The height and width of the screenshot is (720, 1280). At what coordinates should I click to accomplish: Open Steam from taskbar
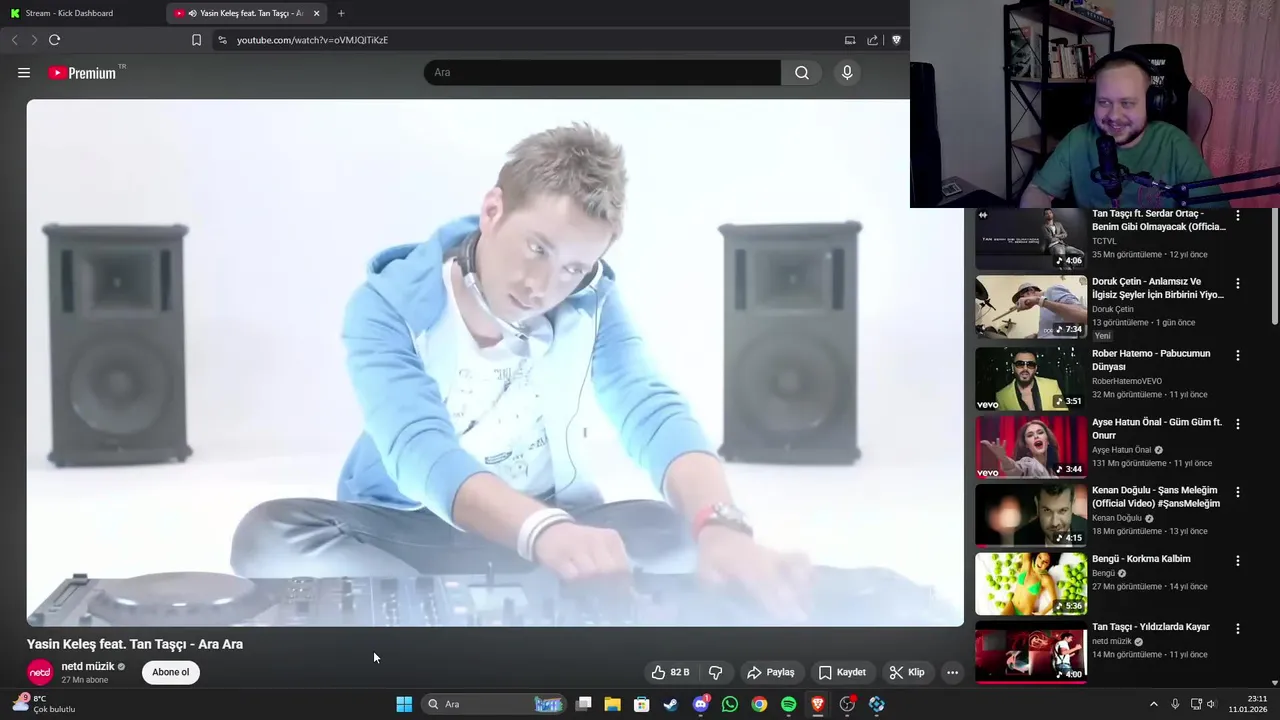[x=671, y=704]
